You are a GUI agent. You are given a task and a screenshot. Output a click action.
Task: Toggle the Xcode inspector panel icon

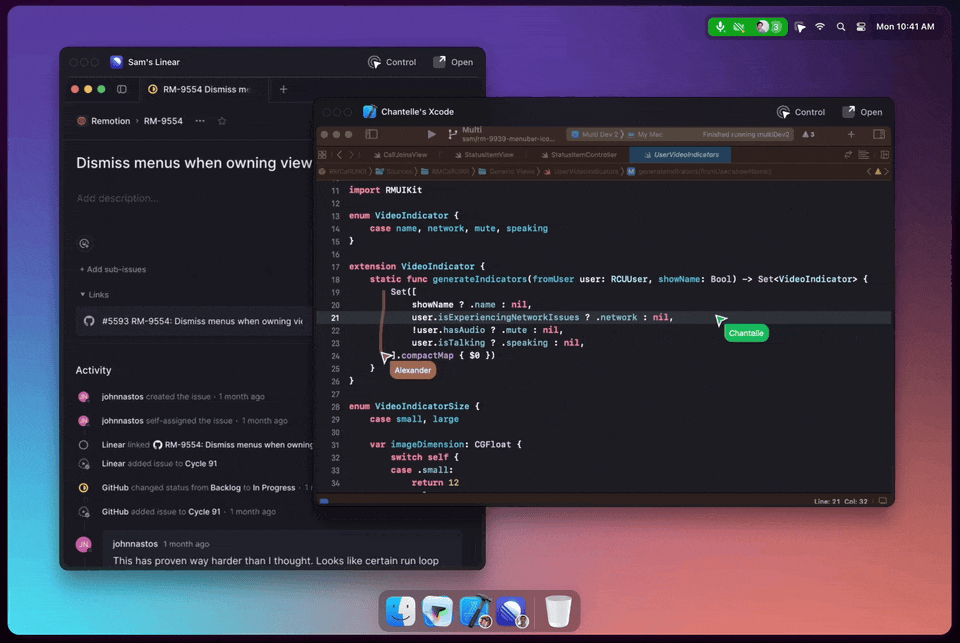pyautogui.click(x=879, y=134)
